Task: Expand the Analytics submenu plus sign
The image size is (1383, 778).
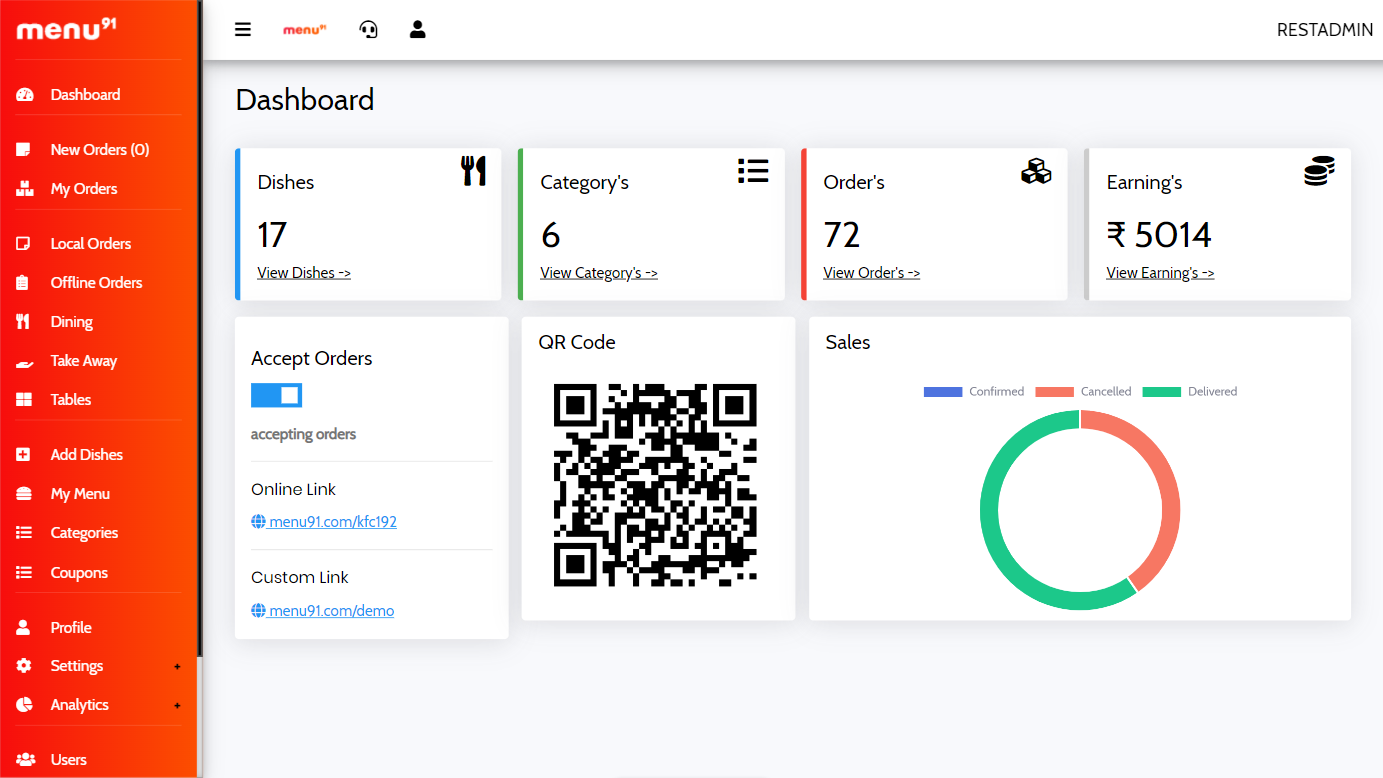Action: point(177,706)
